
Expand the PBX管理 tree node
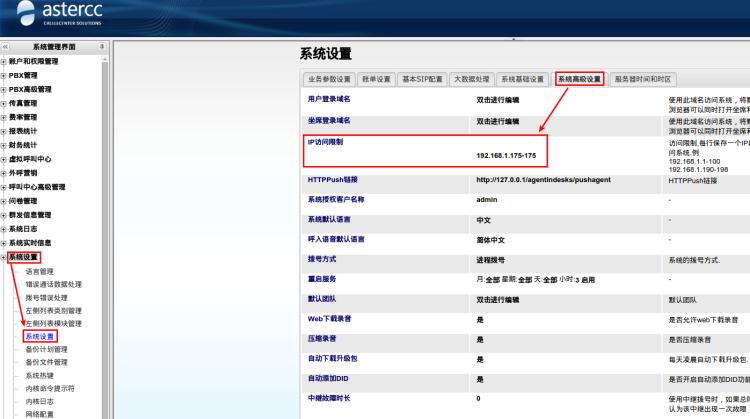point(4,75)
